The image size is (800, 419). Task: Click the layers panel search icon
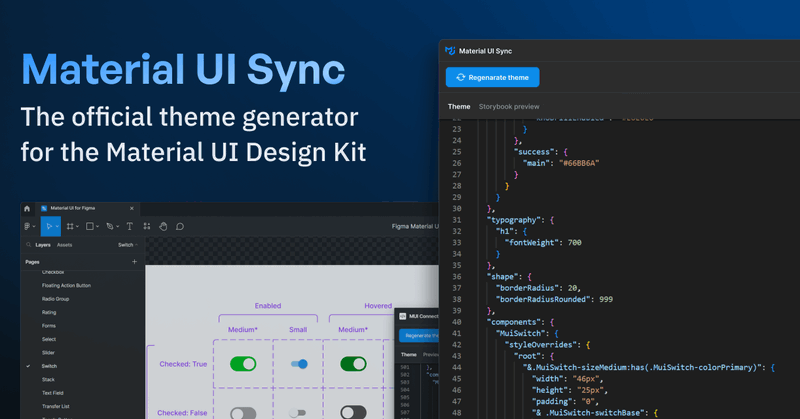pyautogui.click(x=29, y=245)
